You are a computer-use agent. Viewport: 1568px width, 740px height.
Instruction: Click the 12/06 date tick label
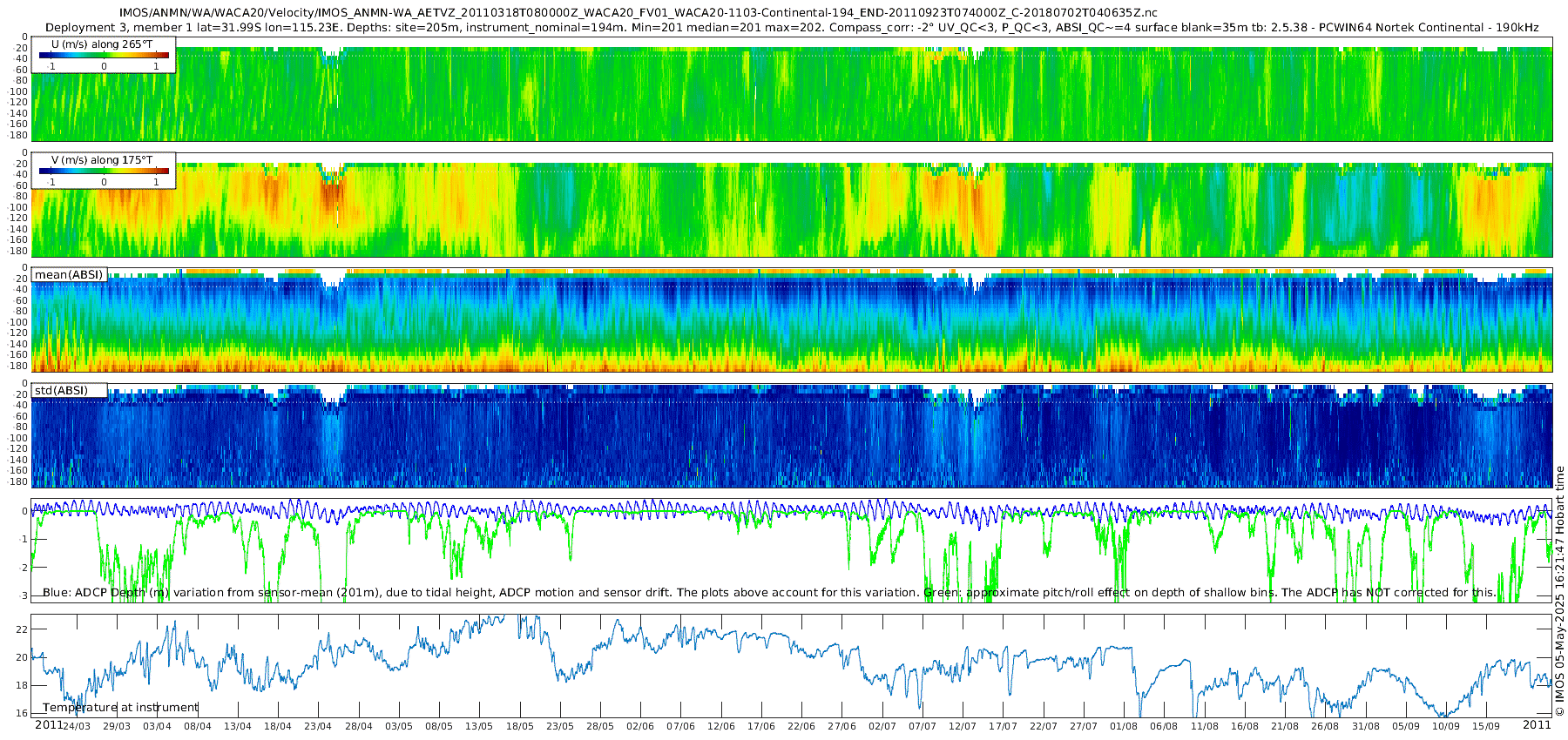pyautogui.click(x=720, y=726)
